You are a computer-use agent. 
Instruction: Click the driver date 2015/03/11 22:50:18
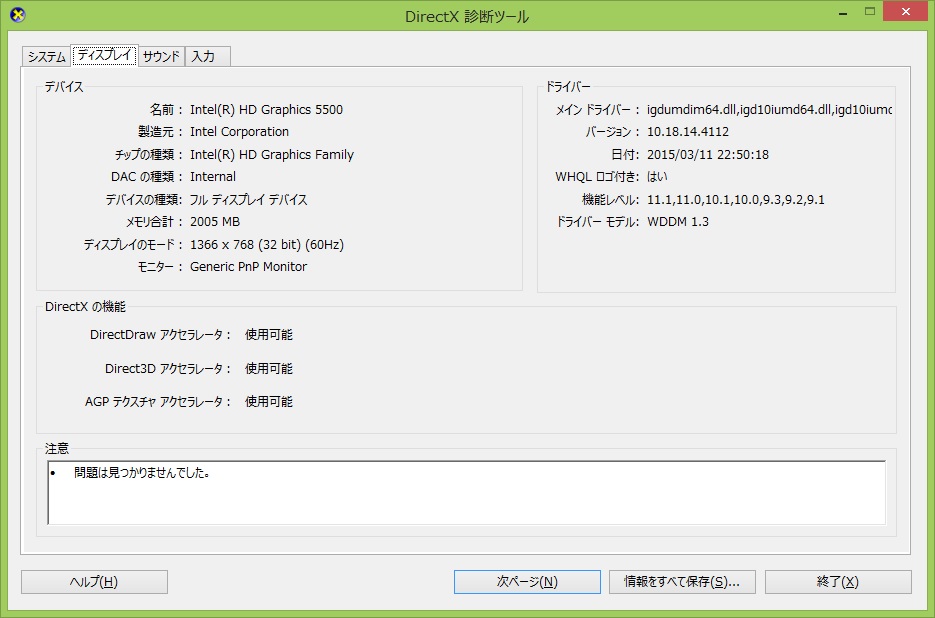point(707,154)
